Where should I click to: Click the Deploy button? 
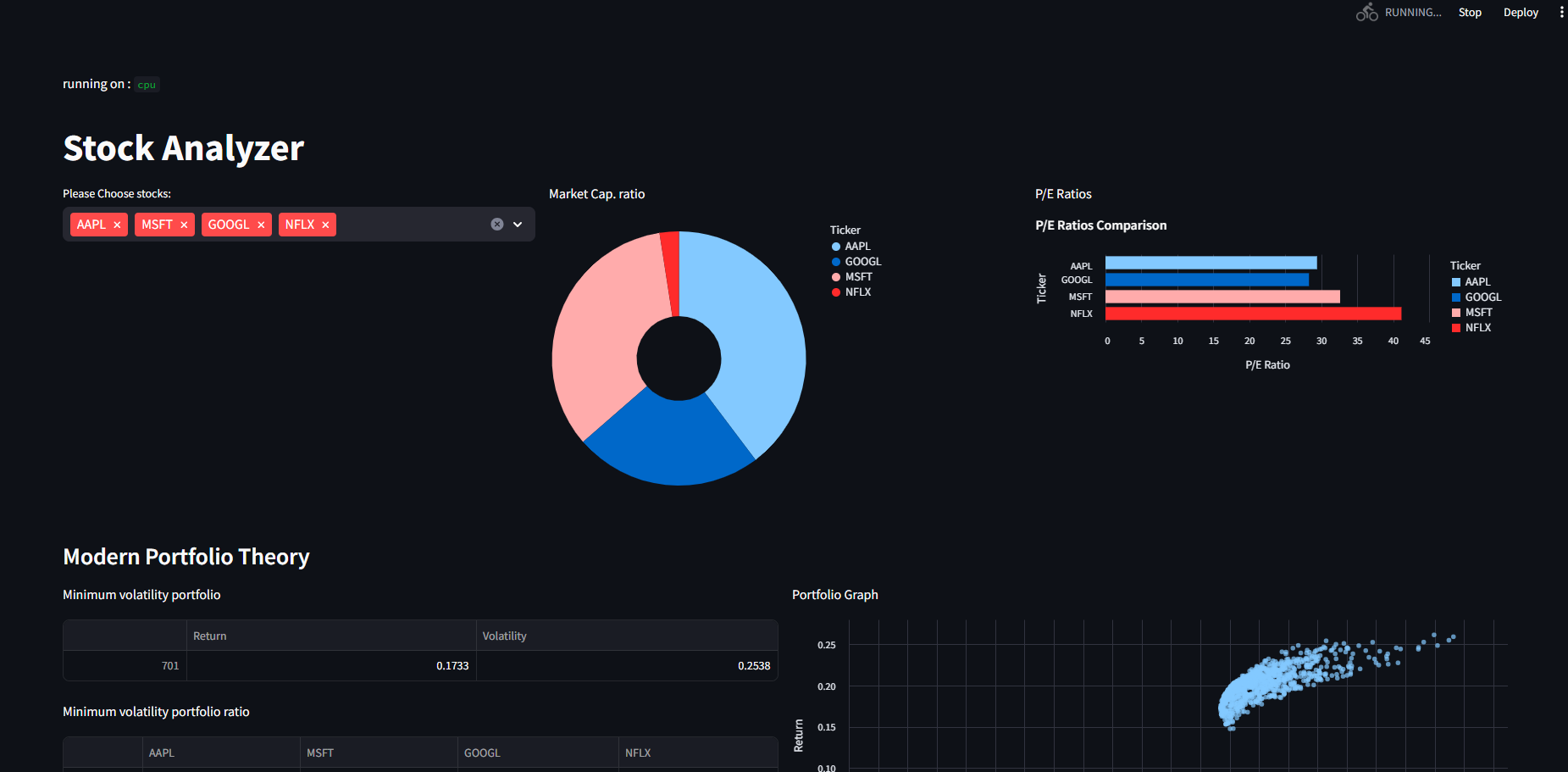pos(1521,12)
